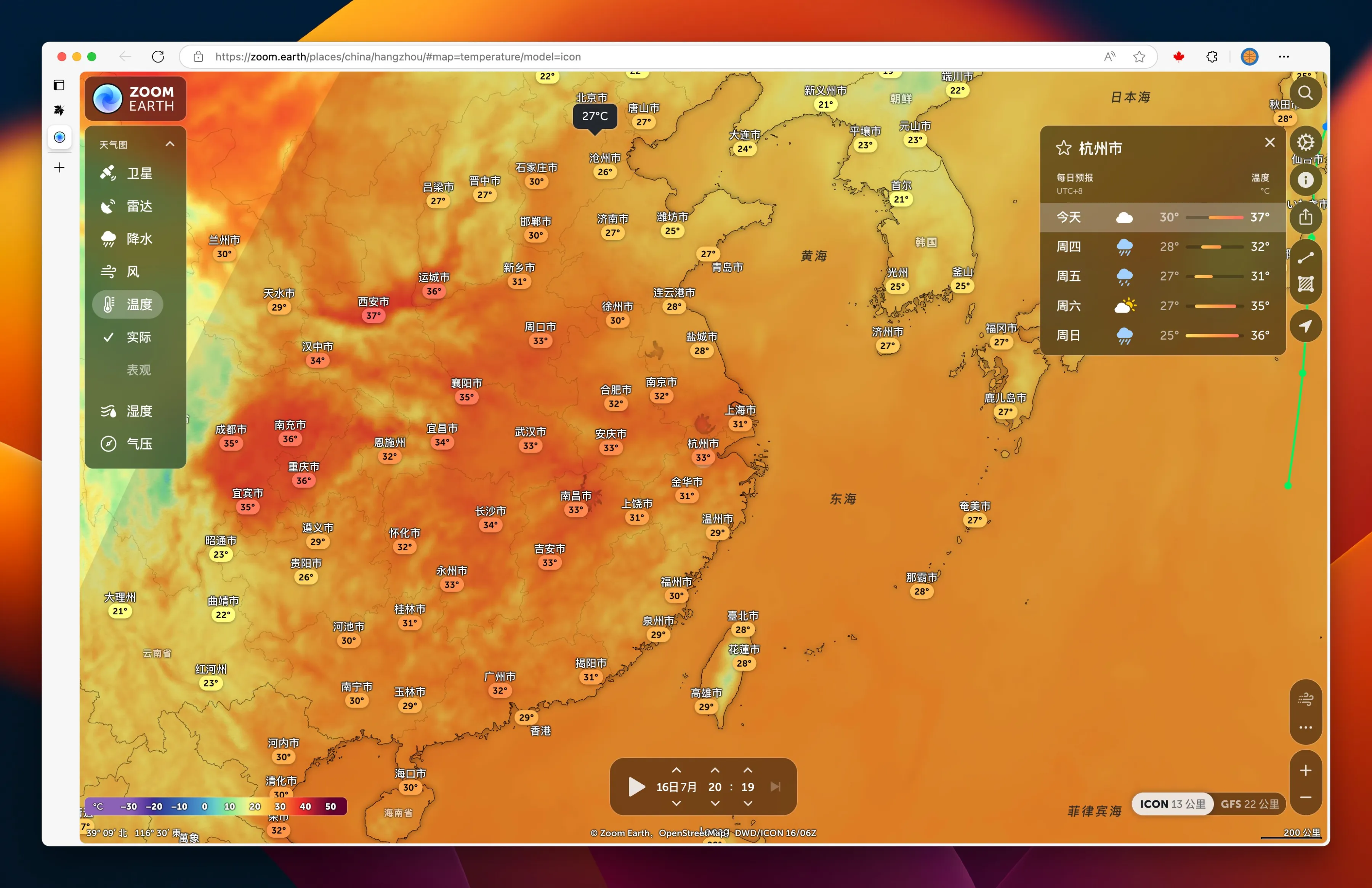Open the search magnifier button
Image resolution: width=1372 pixels, height=888 pixels.
pos(1305,93)
